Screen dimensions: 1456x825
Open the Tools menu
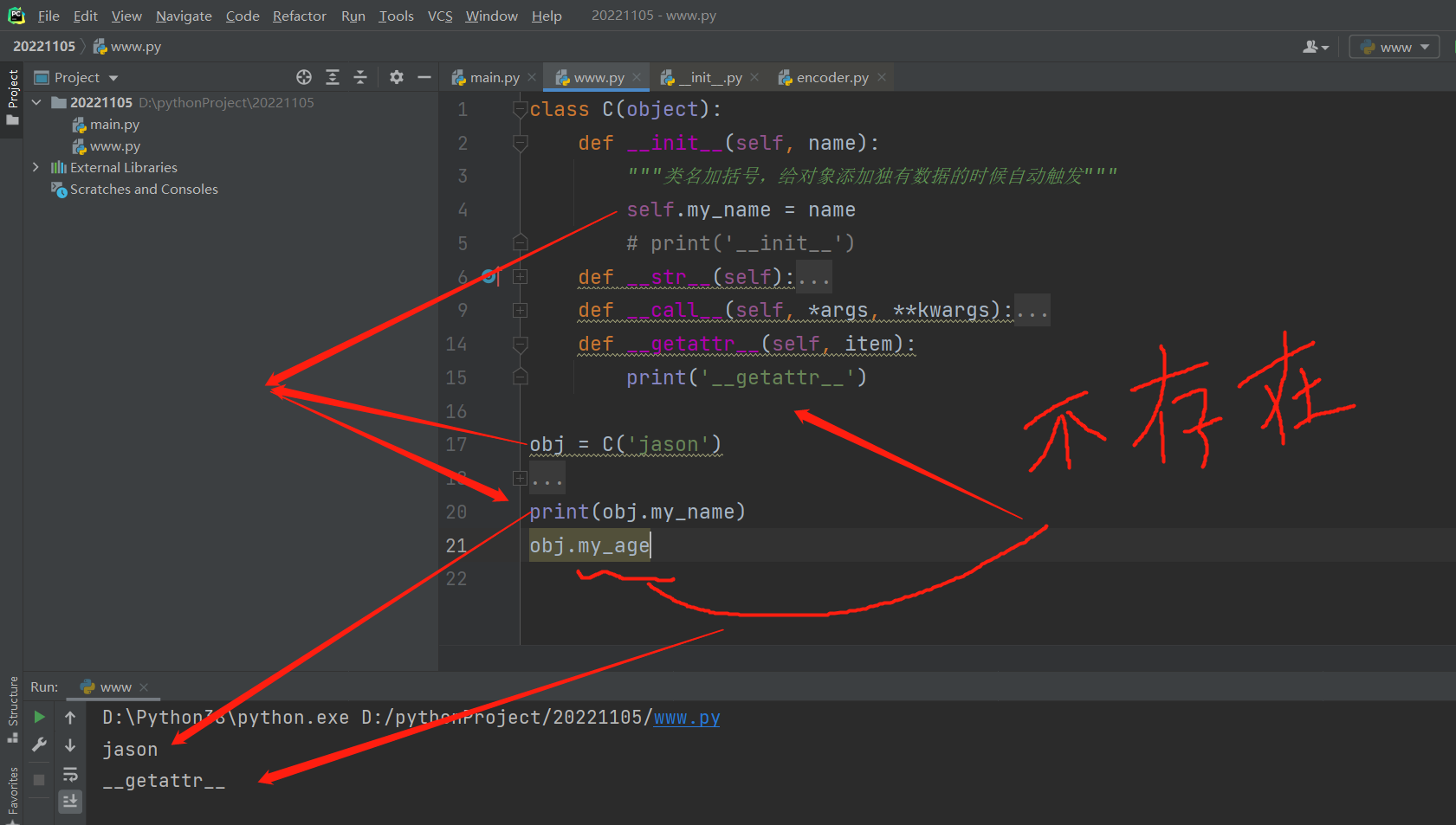click(397, 16)
